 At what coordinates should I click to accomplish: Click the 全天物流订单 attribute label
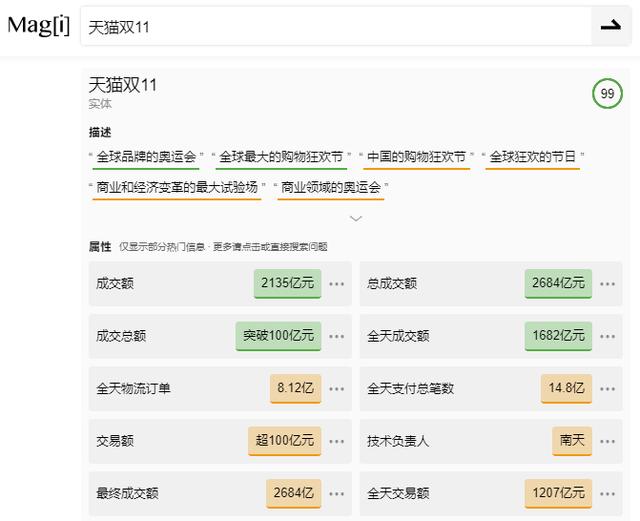pos(133,389)
